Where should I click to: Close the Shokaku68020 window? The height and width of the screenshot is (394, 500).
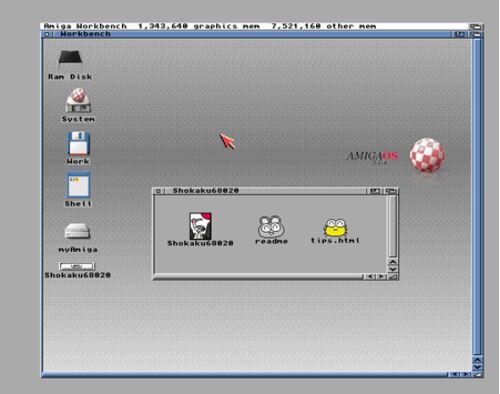click(158, 191)
